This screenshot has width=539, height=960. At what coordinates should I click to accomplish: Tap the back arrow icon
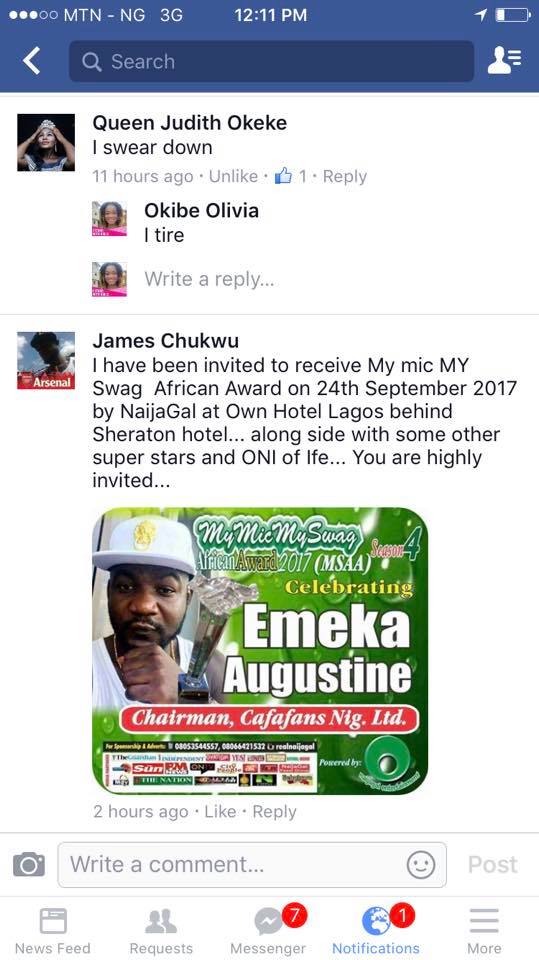(31, 61)
